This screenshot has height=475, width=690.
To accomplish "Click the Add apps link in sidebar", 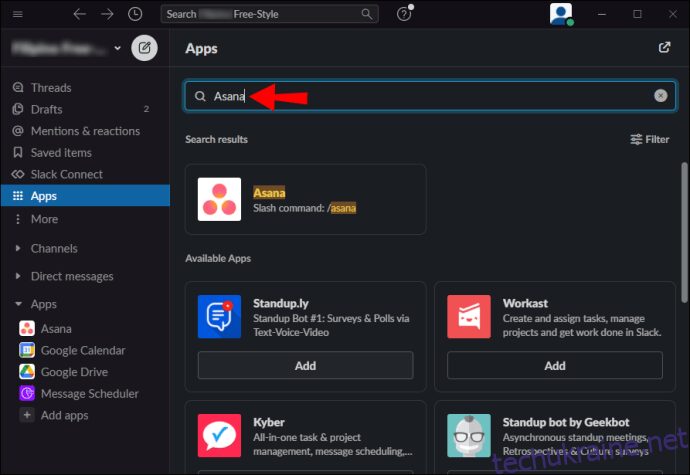I will [x=64, y=415].
